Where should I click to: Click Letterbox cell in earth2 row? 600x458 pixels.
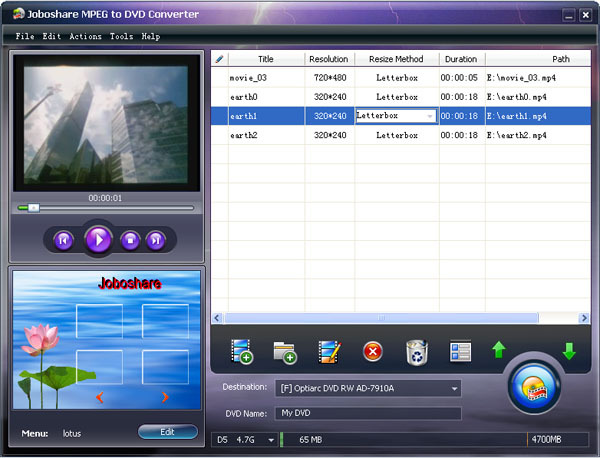tap(397, 135)
